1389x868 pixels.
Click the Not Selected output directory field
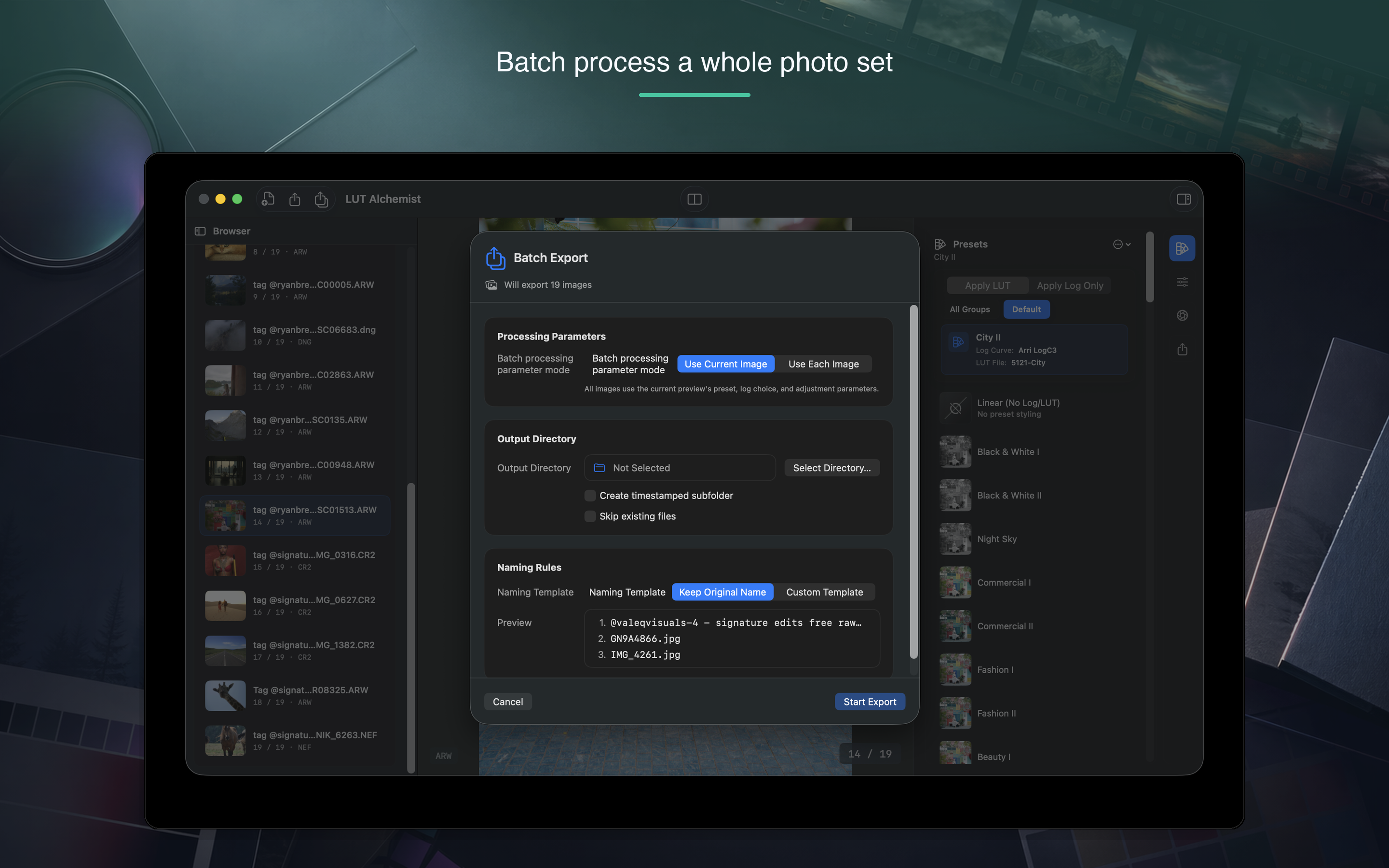680,468
